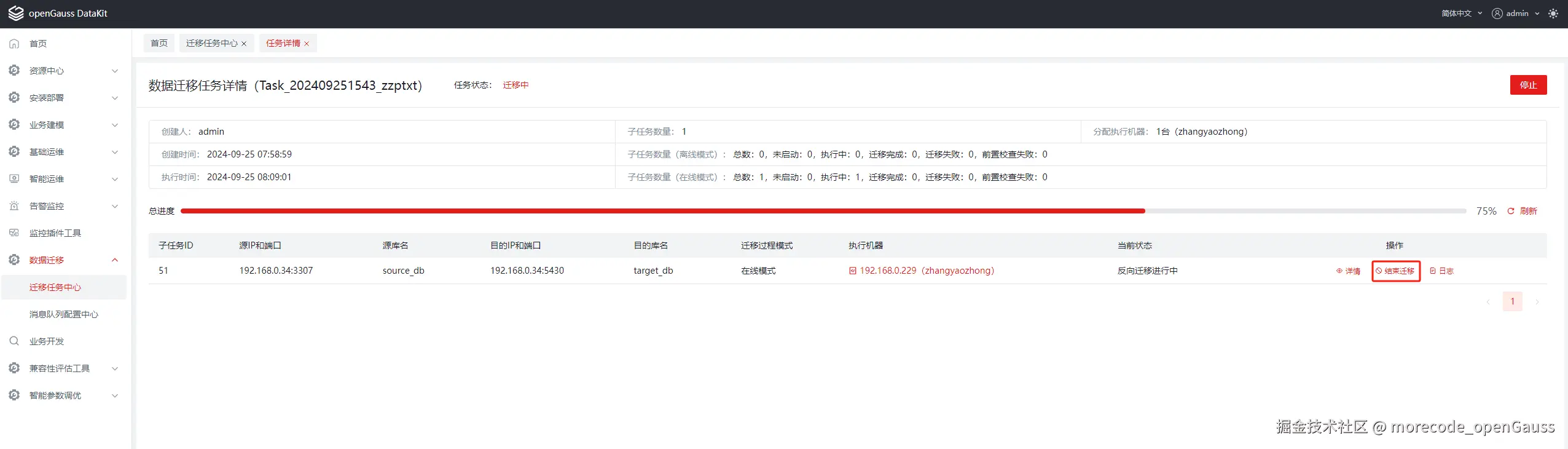This screenshot has width=1568, height=449.
Task: Click the 数据迁移 gear icon
Action: point(14,260)
